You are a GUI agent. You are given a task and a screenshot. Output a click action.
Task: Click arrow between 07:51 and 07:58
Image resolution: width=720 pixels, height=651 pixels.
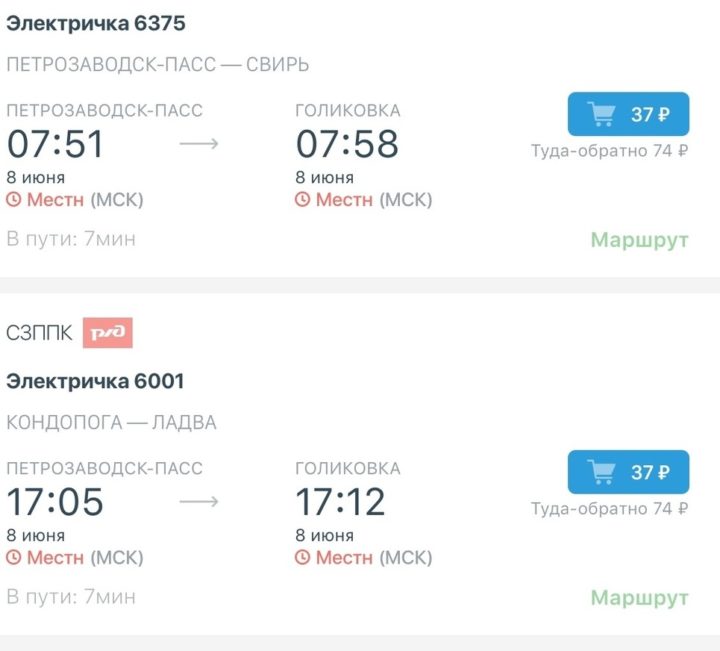tap(199, 144)
